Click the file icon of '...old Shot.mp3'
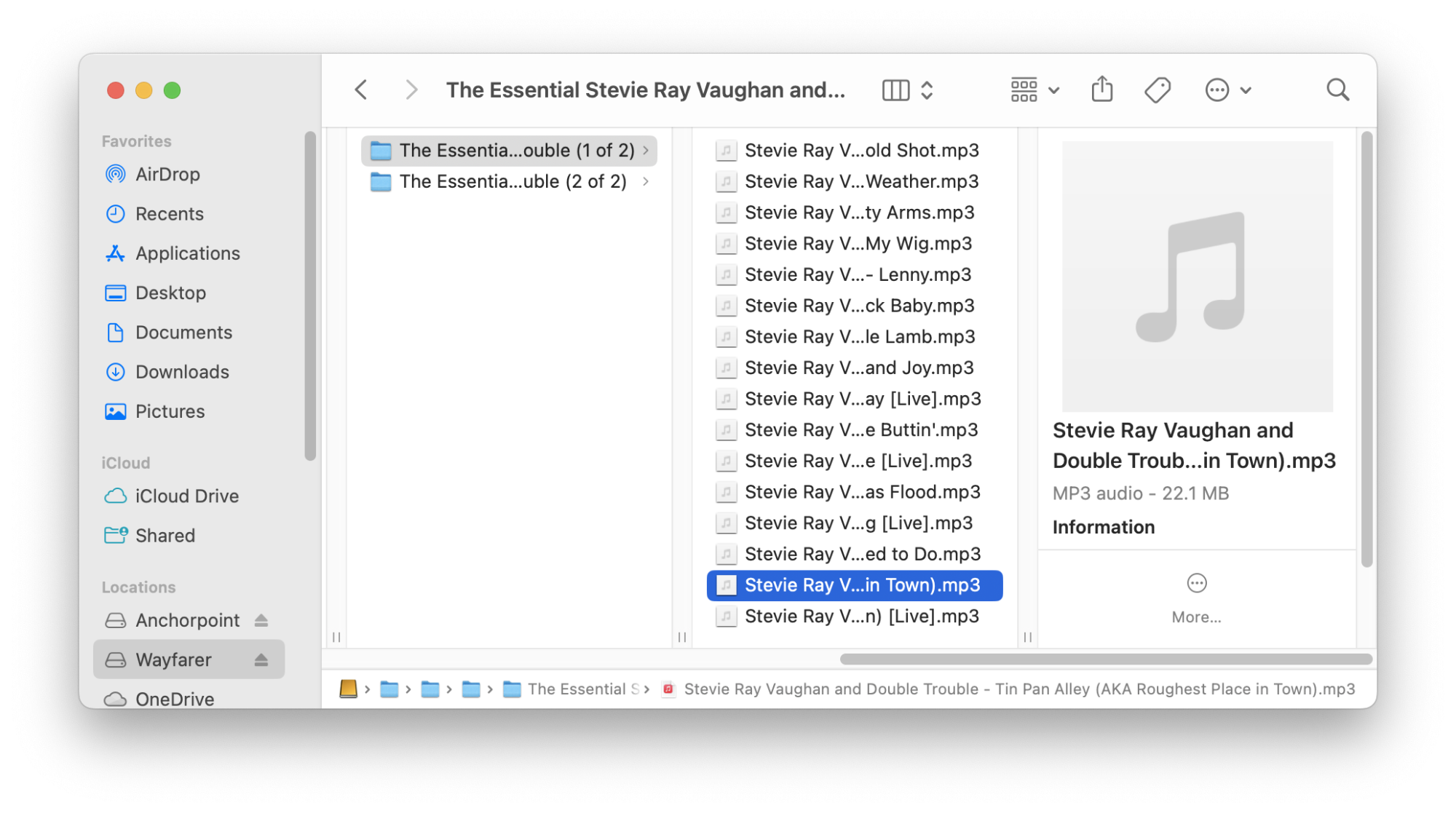Image resolution: width=1456 pixels, height=813 pixels. click(726, 150)
